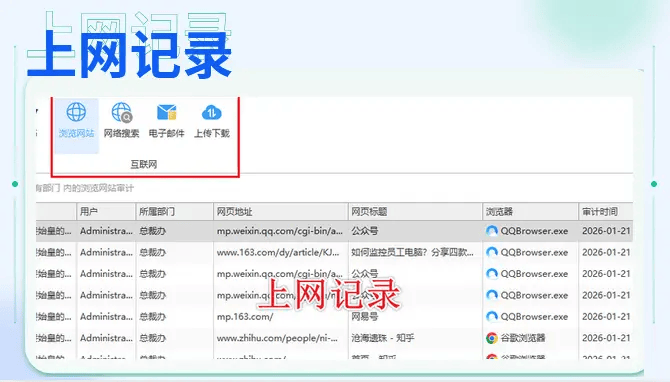Select the 谷歌浏览器 cell in zhihu people row

click(523, 338)
